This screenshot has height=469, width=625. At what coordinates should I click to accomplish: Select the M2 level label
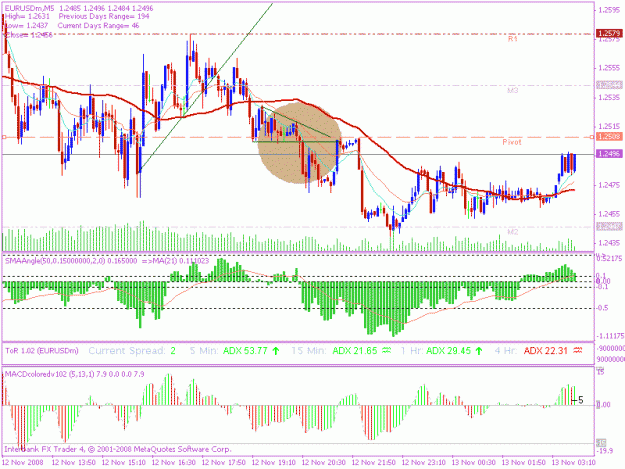pos(513,232)
